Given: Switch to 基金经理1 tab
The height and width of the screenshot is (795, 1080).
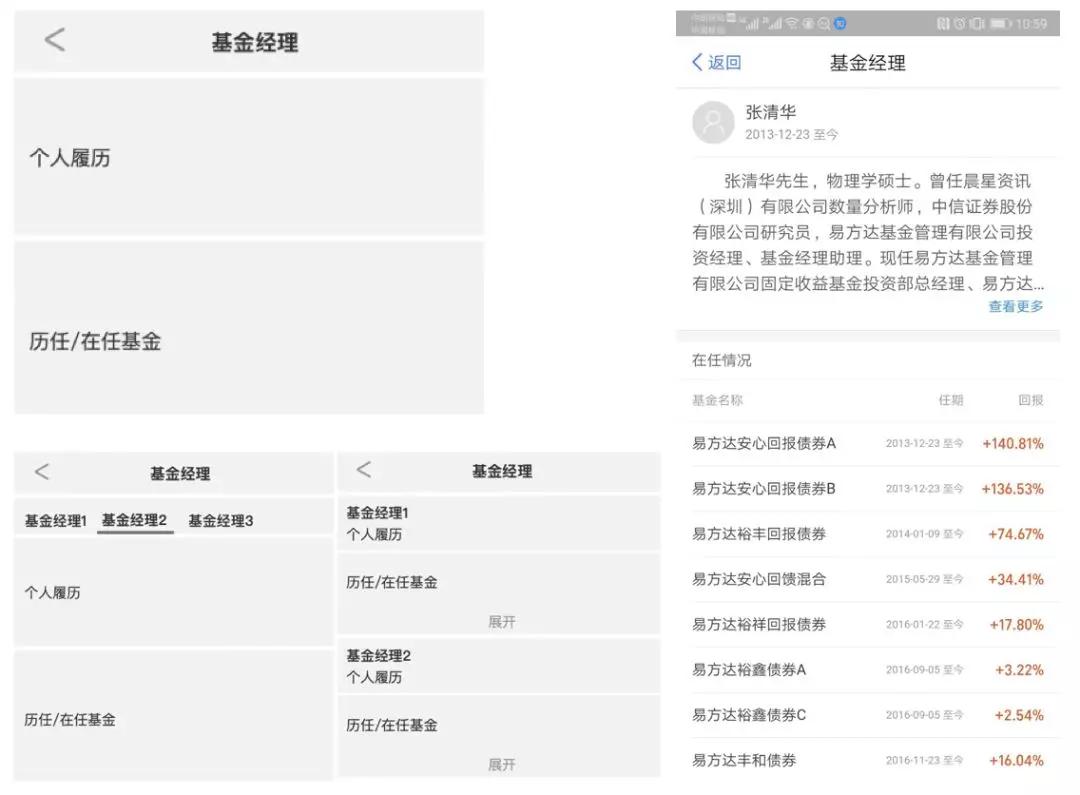Looking at the screenshot, I should pyautogui.click(x=56, y=521).
